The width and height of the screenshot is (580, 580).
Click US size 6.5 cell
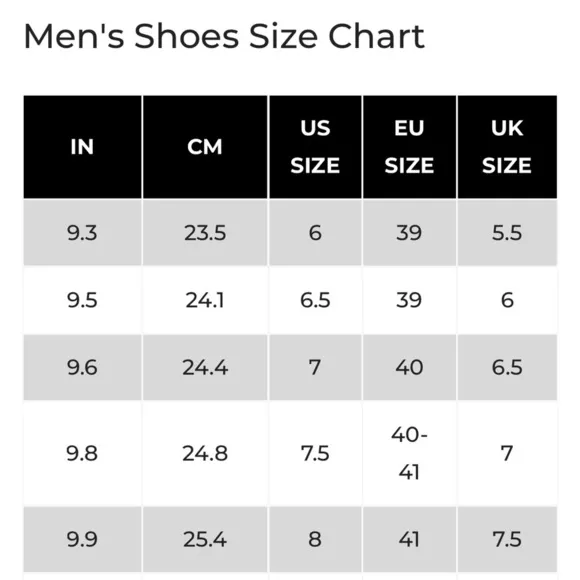click(x=315, y=300)
